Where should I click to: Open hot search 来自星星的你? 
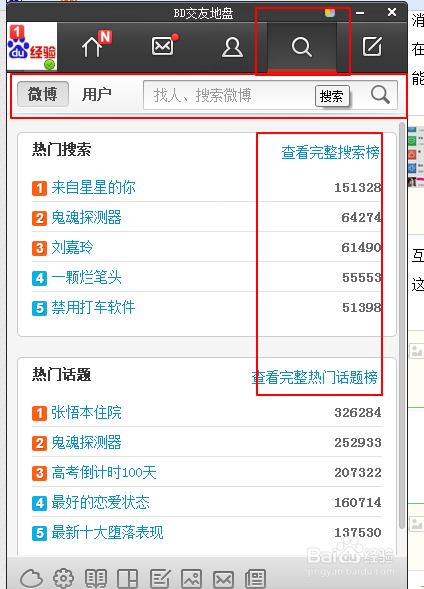tap(93, 187)
